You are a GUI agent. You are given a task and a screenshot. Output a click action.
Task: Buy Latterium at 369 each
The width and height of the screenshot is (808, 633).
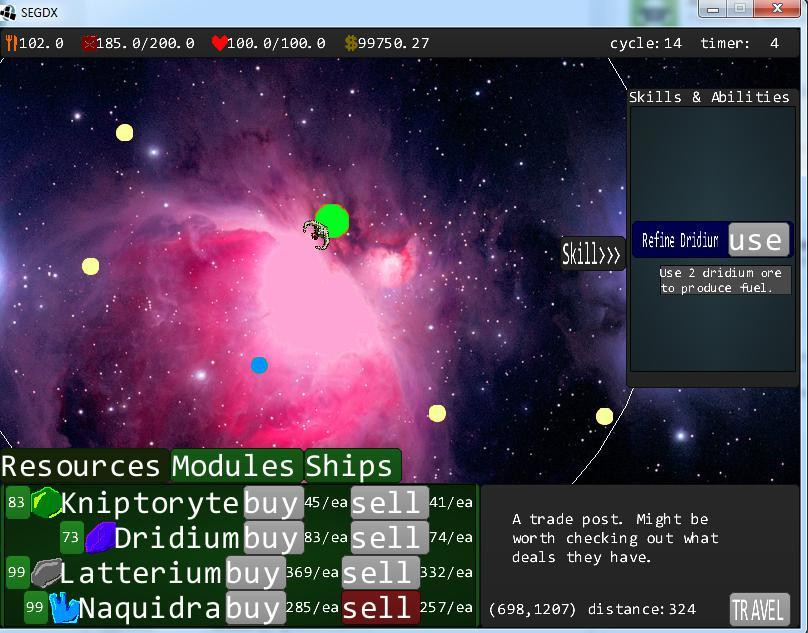(x=256, y=573)
